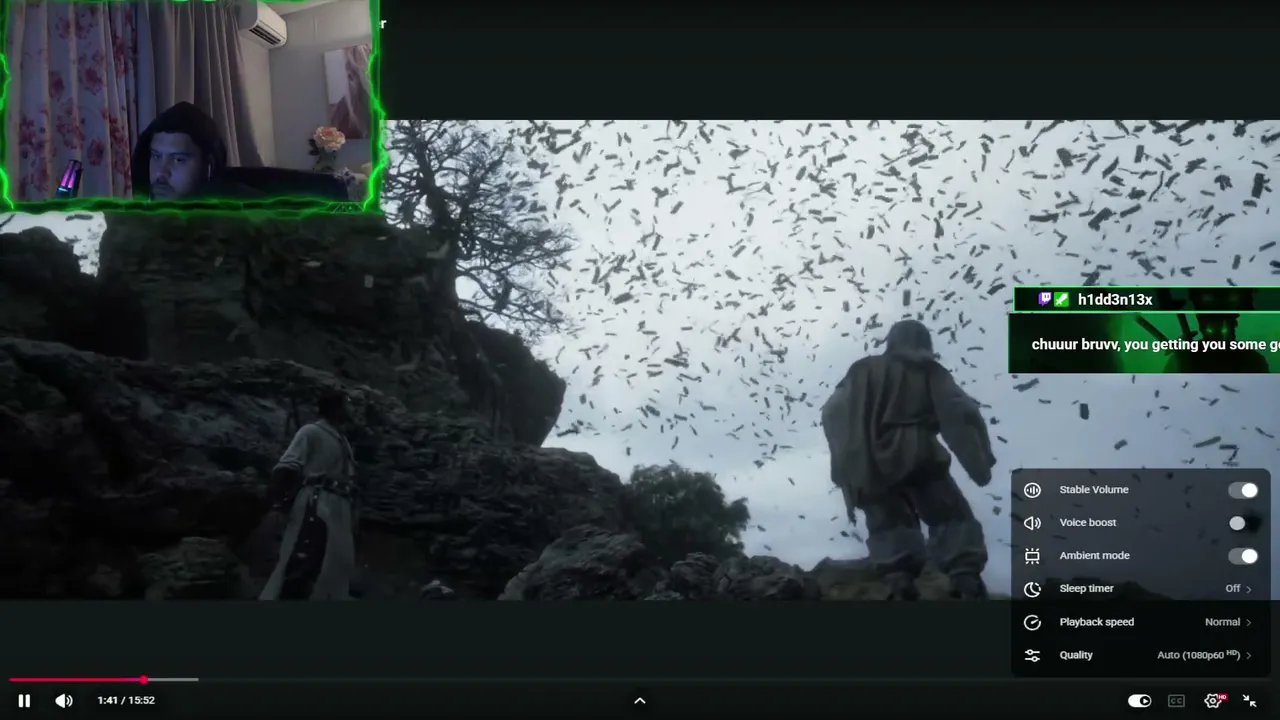Click the 1:41 / 15:52 time display
This screenshot has height=720, width=1280.
(126, 701)
